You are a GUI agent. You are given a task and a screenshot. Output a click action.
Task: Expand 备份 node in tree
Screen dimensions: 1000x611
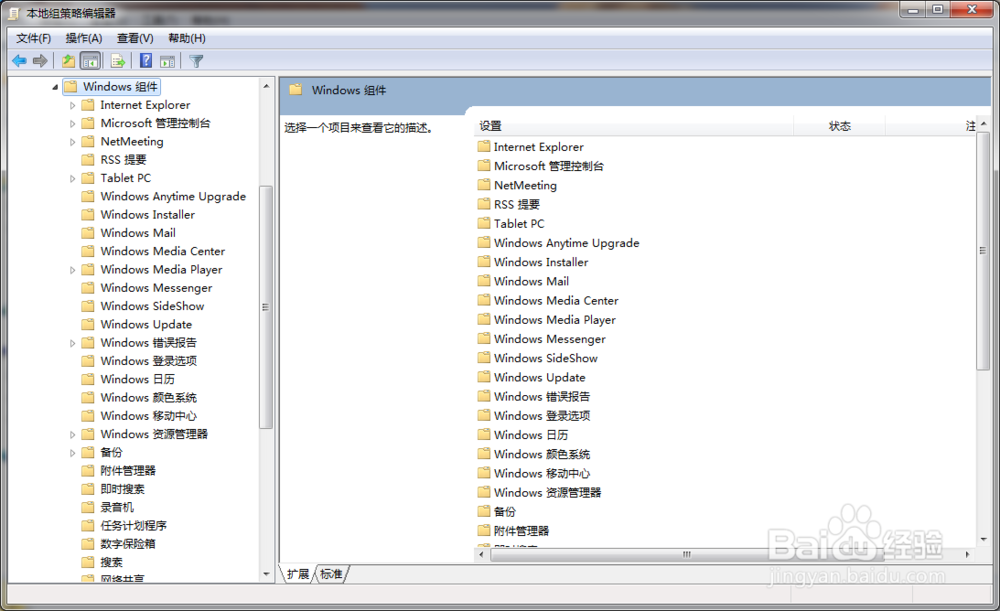[x=72, y=453]
